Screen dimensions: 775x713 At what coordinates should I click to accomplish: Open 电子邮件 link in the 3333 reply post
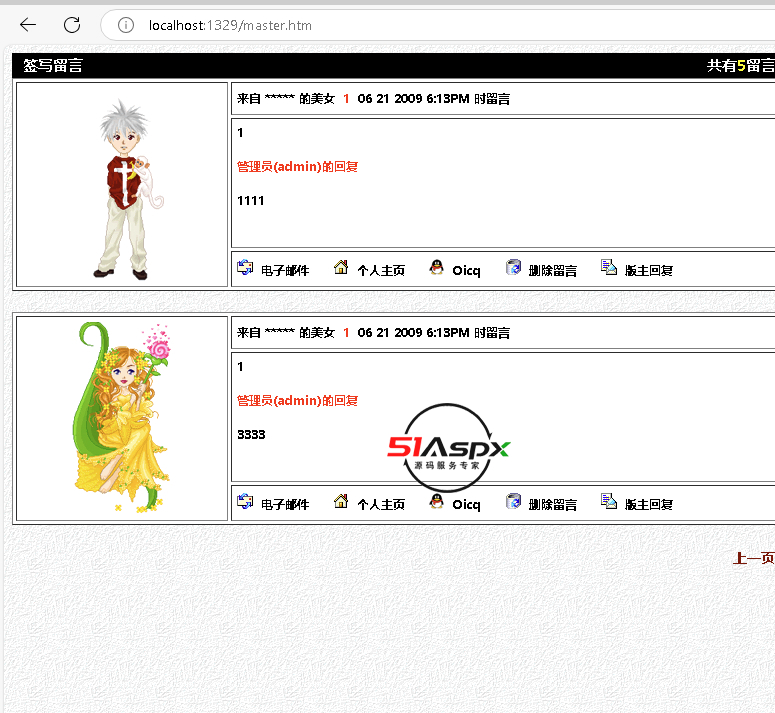coord(285,504)
